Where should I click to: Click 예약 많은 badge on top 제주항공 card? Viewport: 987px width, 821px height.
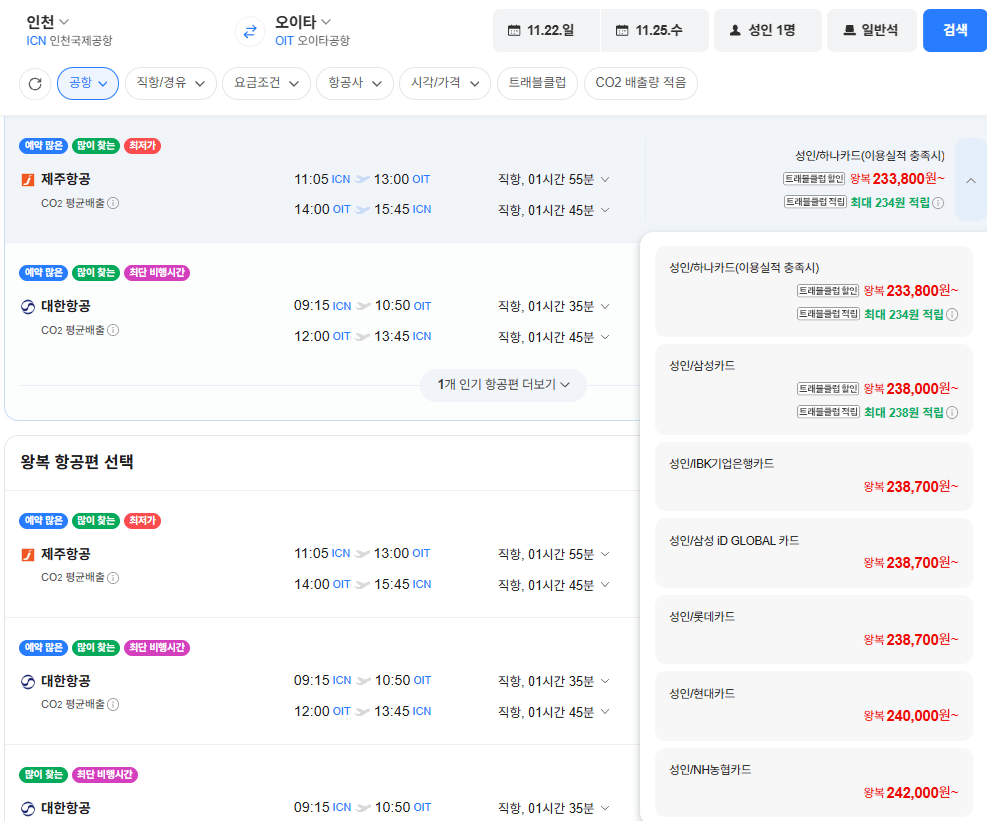[43, 145]
